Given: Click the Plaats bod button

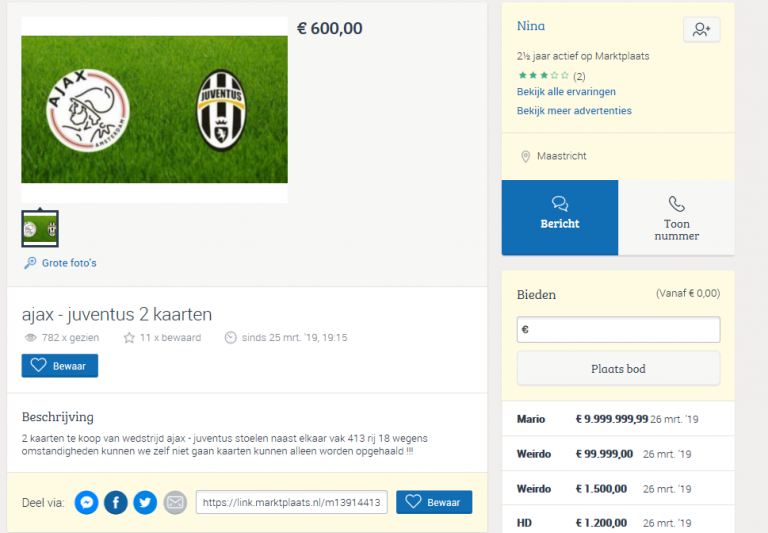Looking at the screenshot, I should (x=618, y=369).
